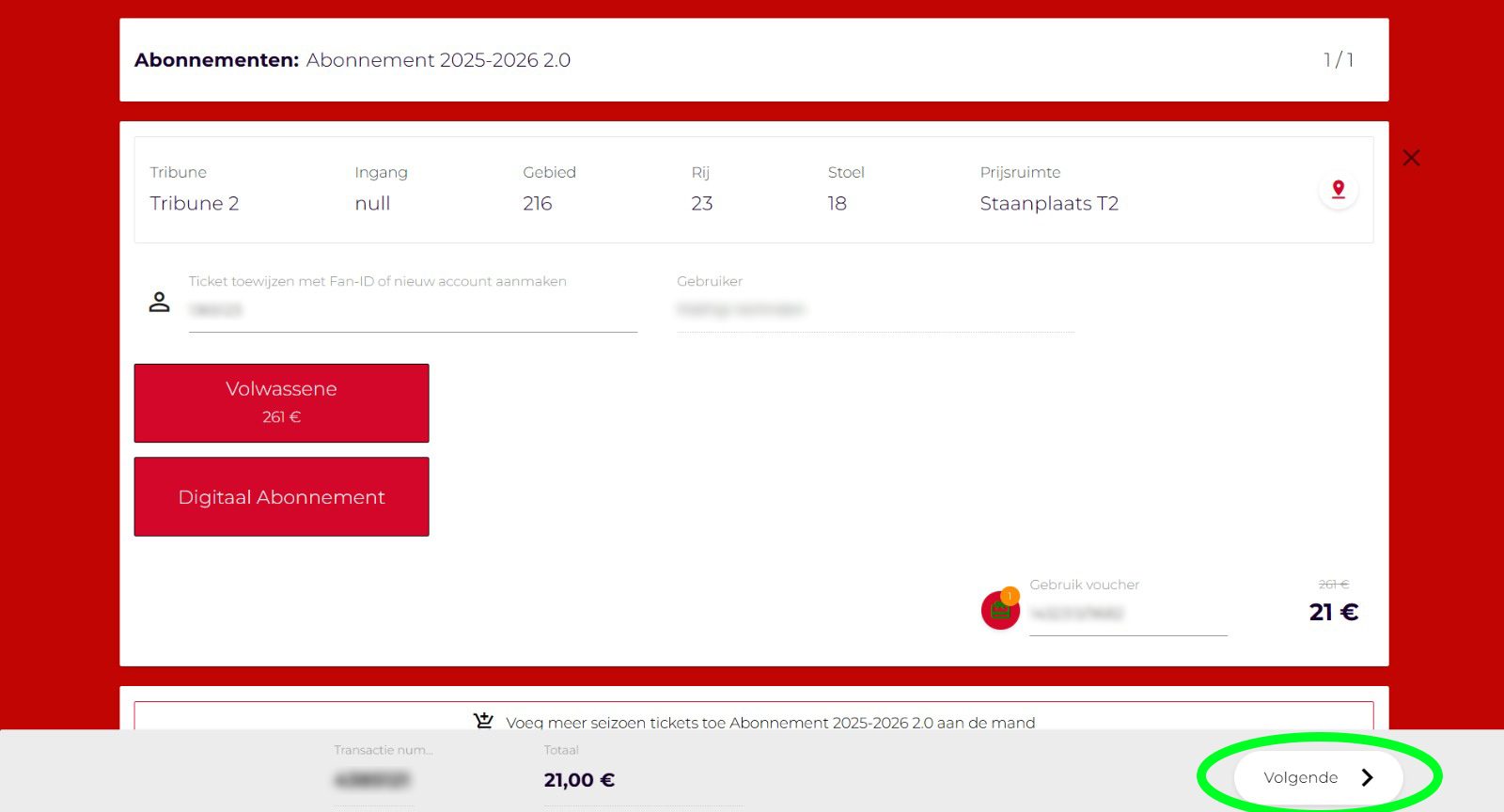This screenshot has width=1504, height=812.
Task: Click the Transactie nummer field
Action: (x=372, y=780)
